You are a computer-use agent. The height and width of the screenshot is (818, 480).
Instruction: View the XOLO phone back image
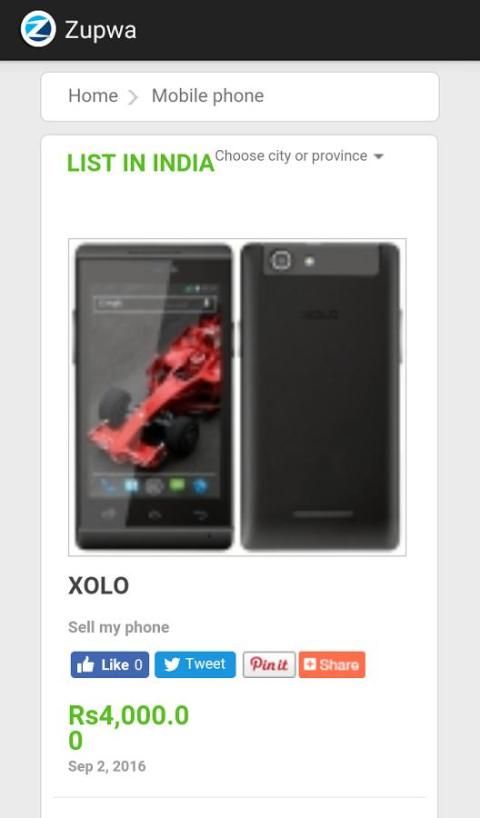(x=321, y=396)
